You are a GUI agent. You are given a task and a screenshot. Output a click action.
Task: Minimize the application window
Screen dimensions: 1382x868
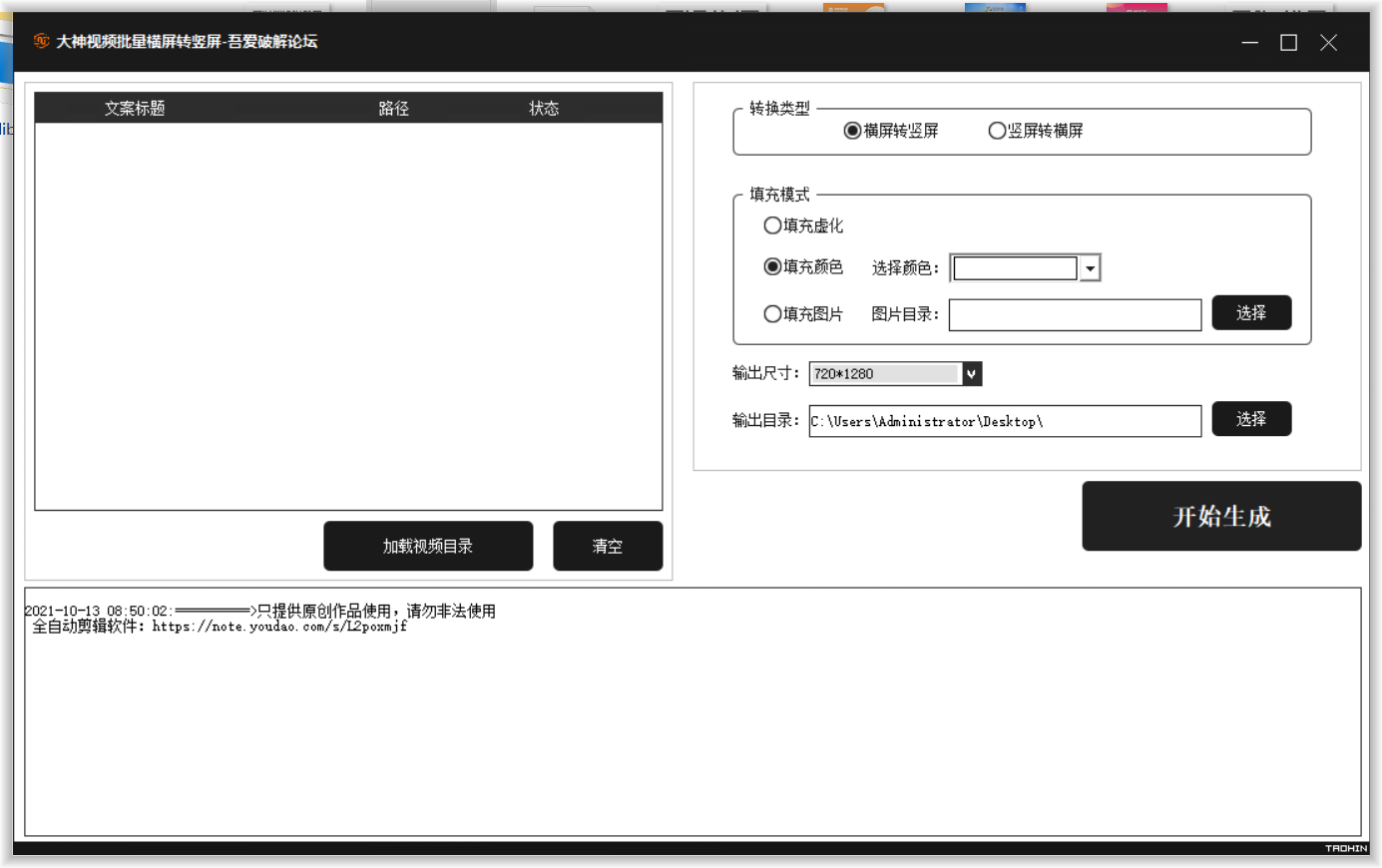tap(1249, 42)
